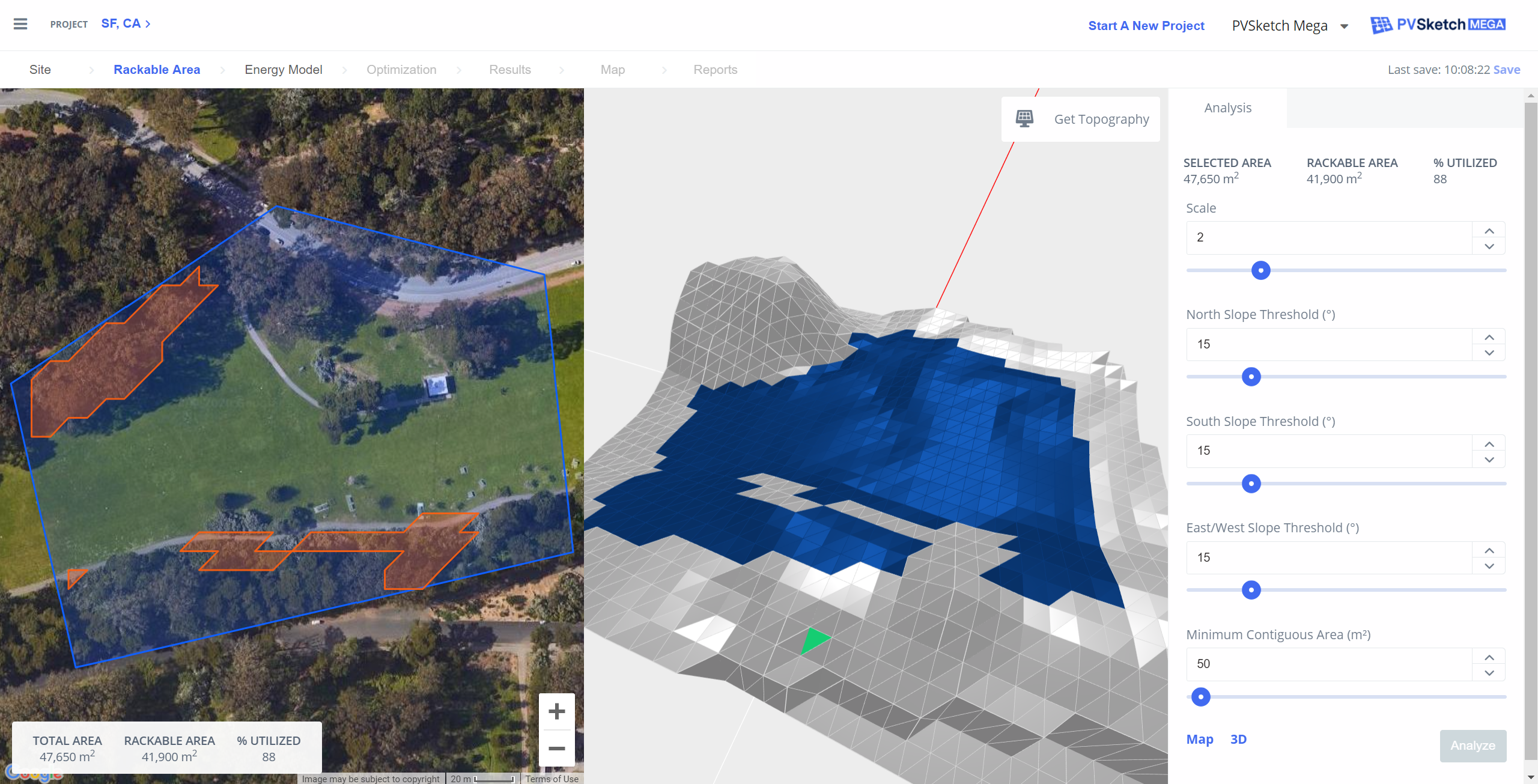Click the 'SELECTED AREA' label in analysis panel

point(1227,163)
